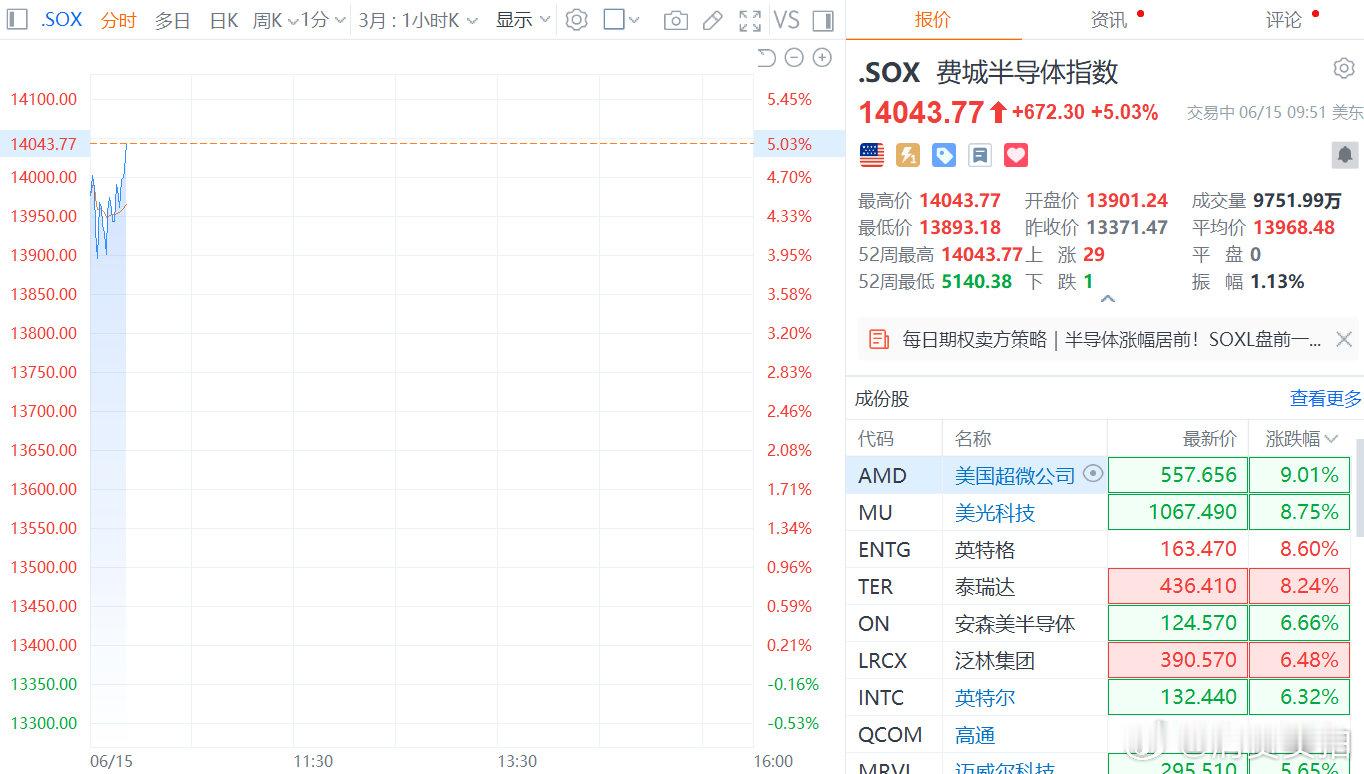1364x774 pixels.
Task: Click the eye icon beside AMD
Action: point(1093,474)
